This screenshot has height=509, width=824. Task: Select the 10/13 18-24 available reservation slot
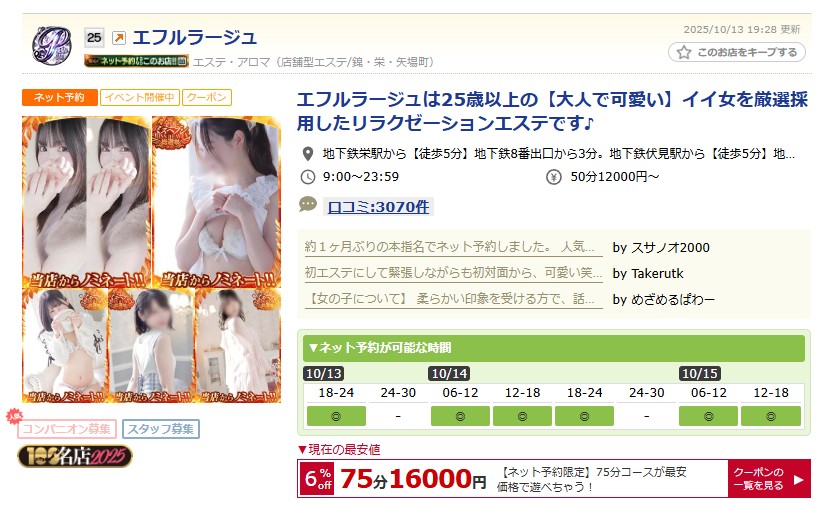(x=336, y=416)
